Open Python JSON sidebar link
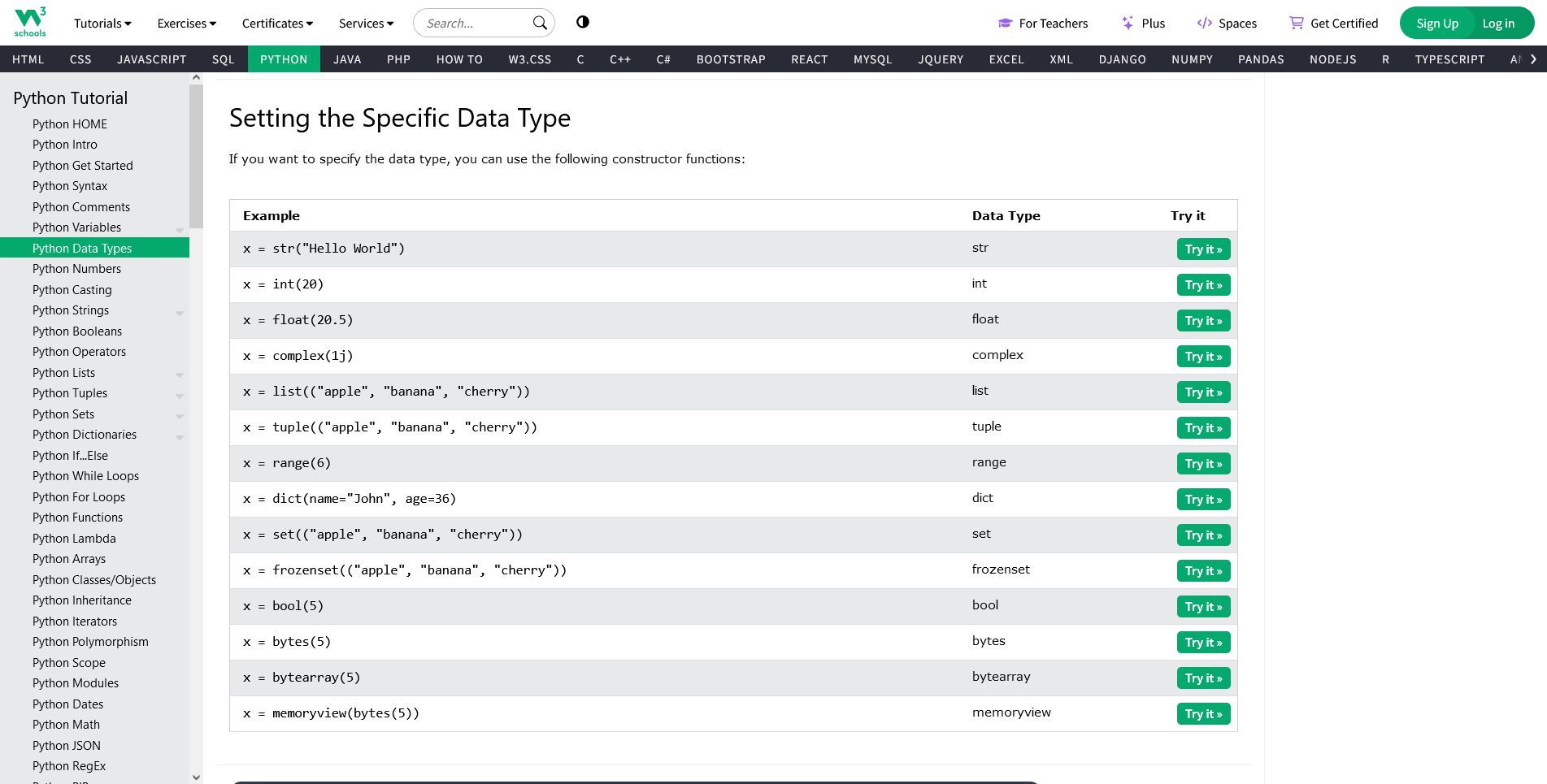The image size is (1547, 784). tap(67, 746)
